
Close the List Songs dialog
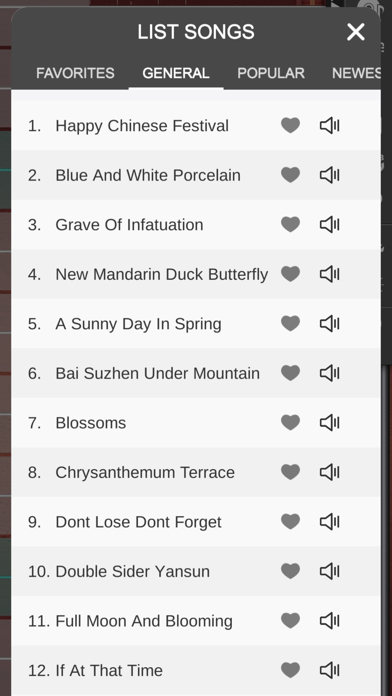click(x=356, y=32)
